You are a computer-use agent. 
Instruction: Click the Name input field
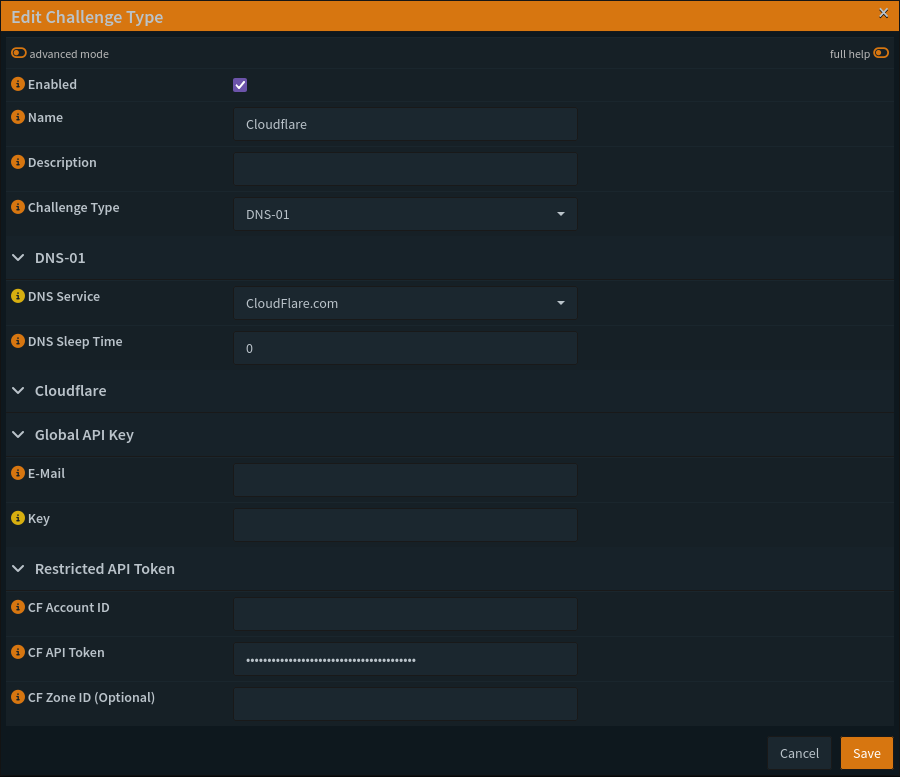tap(405, 124)
